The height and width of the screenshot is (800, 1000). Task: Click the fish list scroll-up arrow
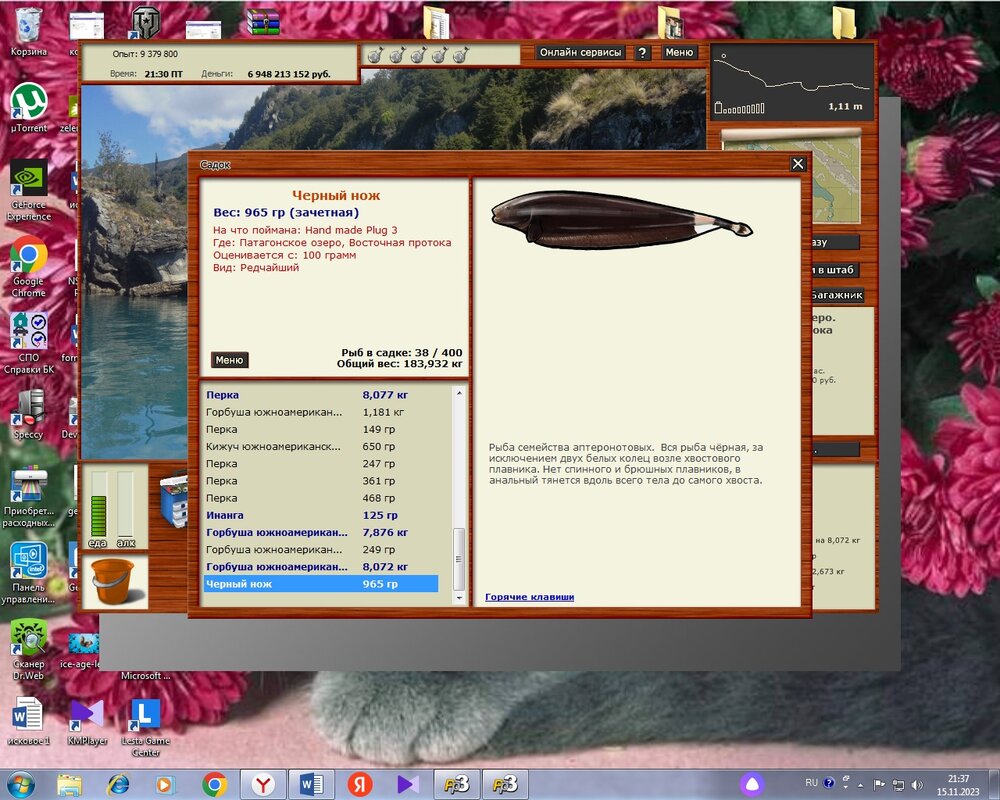(x=459, y=394)
